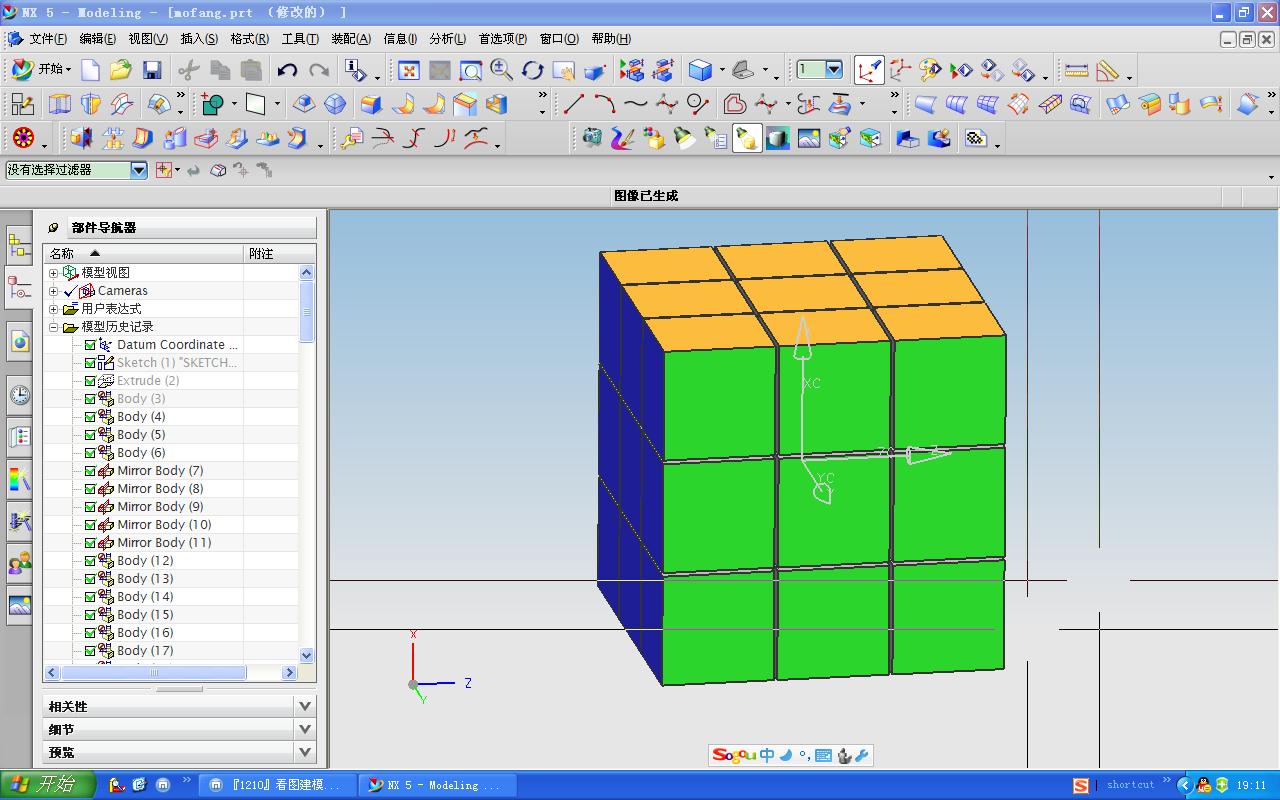
Task: Uncheck the Datum Coordinate feature checkbox
Action: 90,345
